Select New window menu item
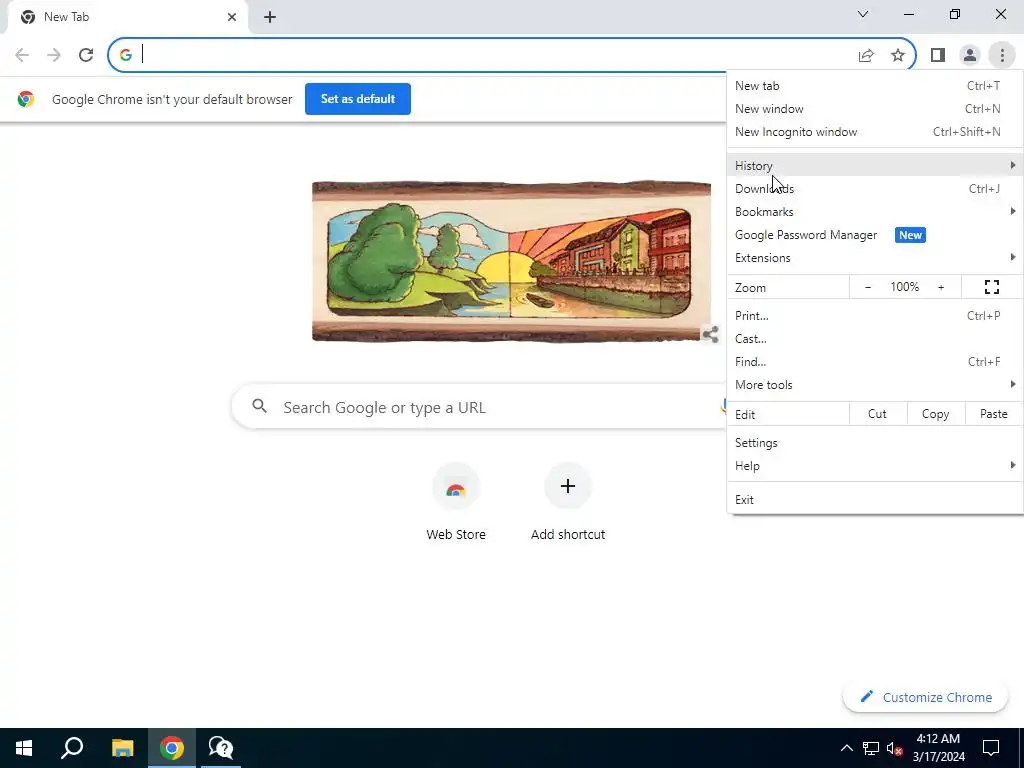 click(x=874, y=109)
